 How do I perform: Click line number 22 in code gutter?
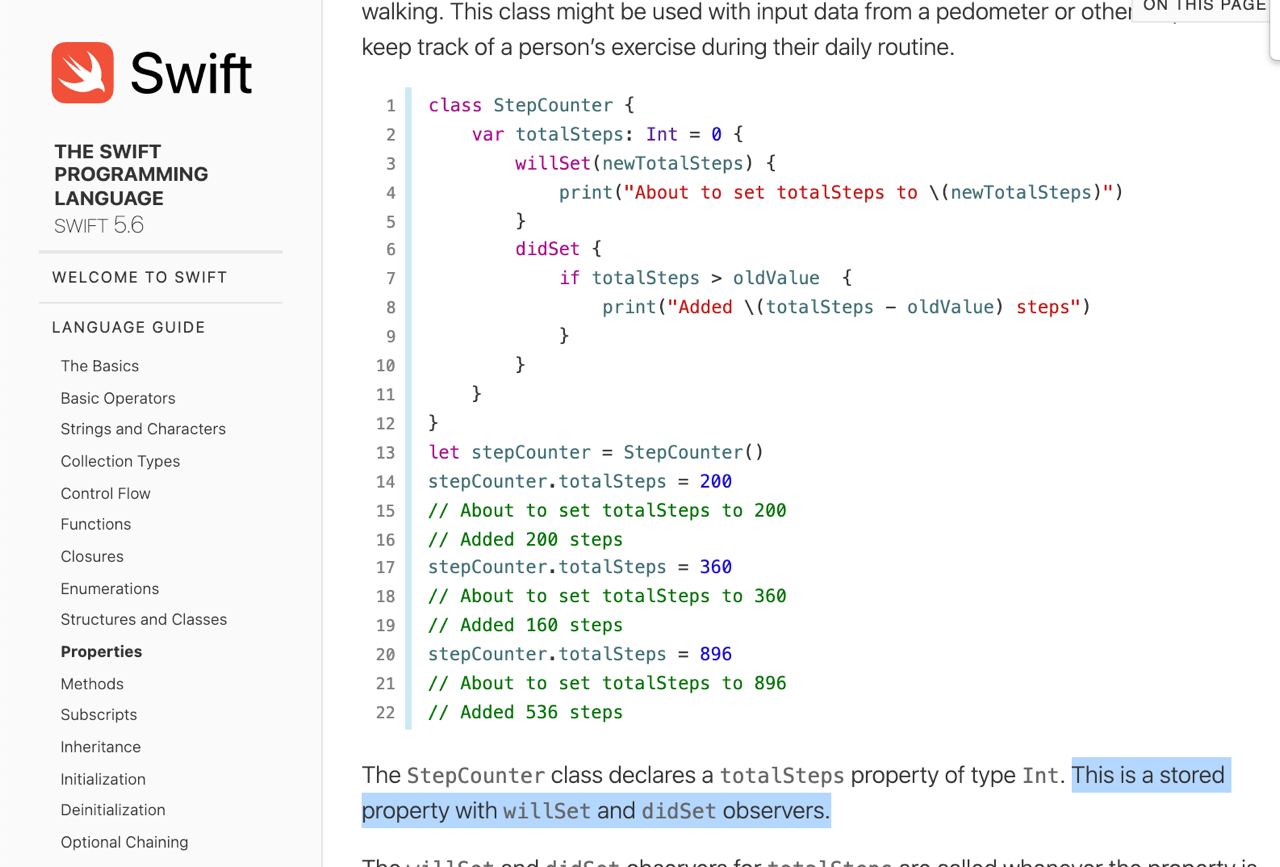coord(386,713)
